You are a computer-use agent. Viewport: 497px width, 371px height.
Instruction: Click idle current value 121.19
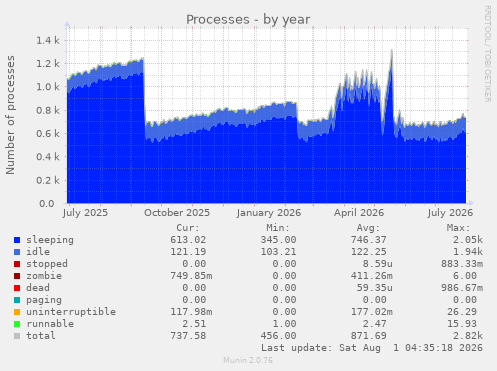pos(188,252)
